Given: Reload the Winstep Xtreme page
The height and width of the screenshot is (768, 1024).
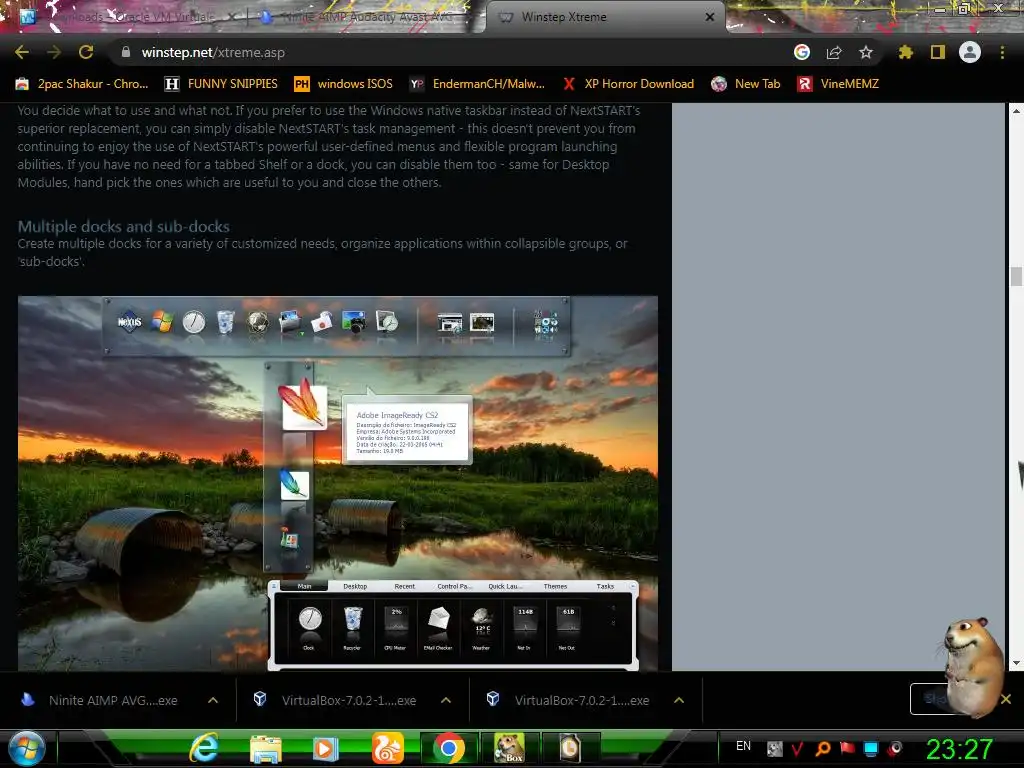Looking at the screenshot, I should coord(86,52).
